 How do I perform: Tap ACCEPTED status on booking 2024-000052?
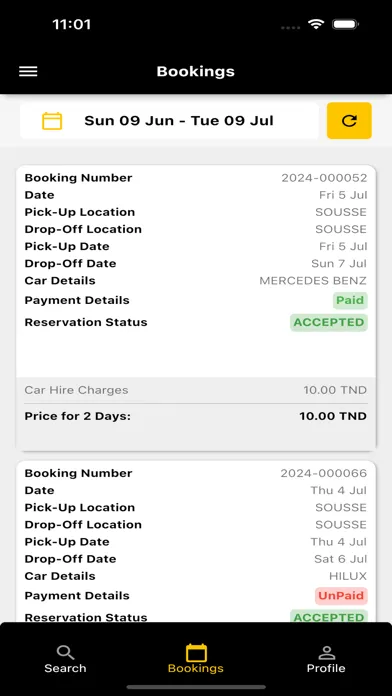(x=329, y=323)
